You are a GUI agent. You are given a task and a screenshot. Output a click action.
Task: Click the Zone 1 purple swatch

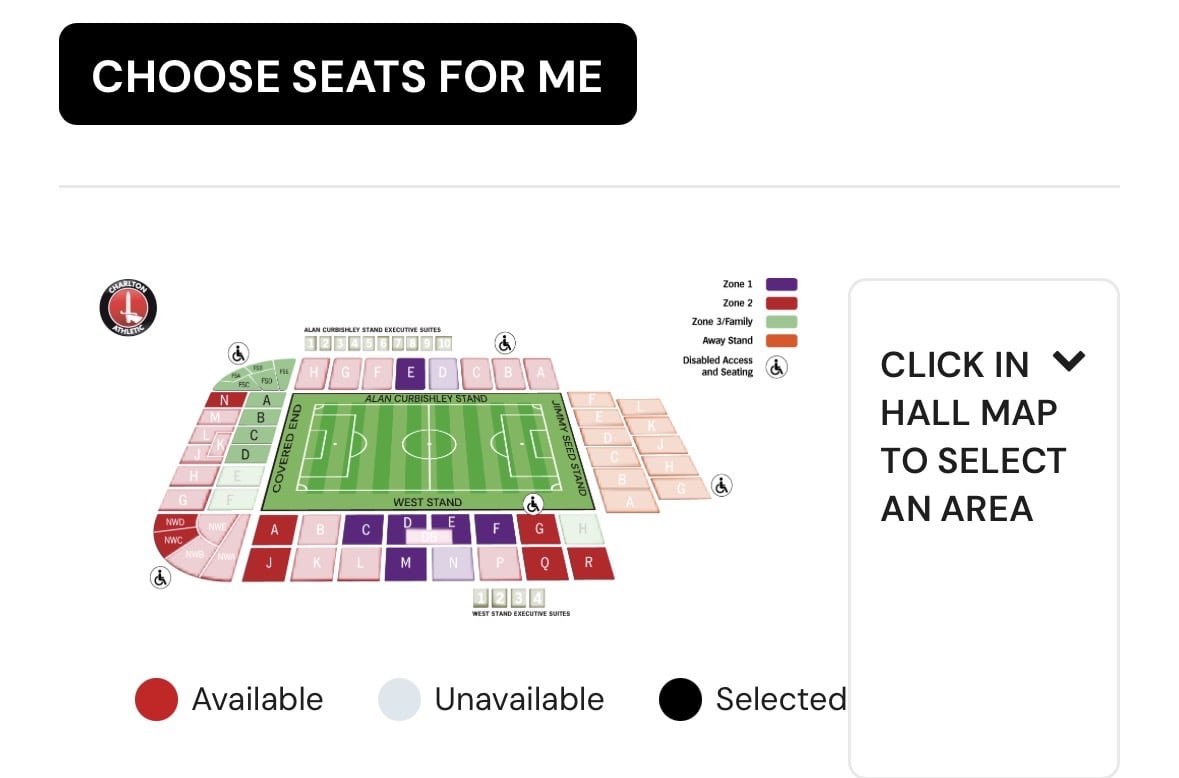pyautogui.click(x=782, y=285)
